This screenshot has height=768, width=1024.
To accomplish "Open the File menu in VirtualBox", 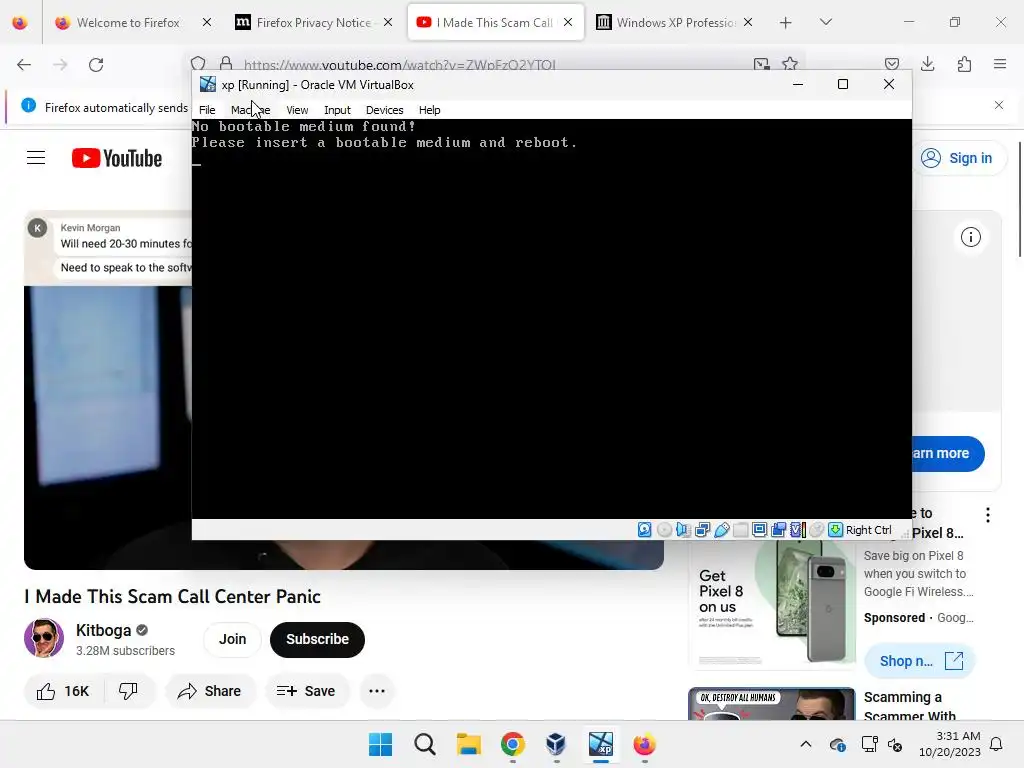I will tap(207, 110).
